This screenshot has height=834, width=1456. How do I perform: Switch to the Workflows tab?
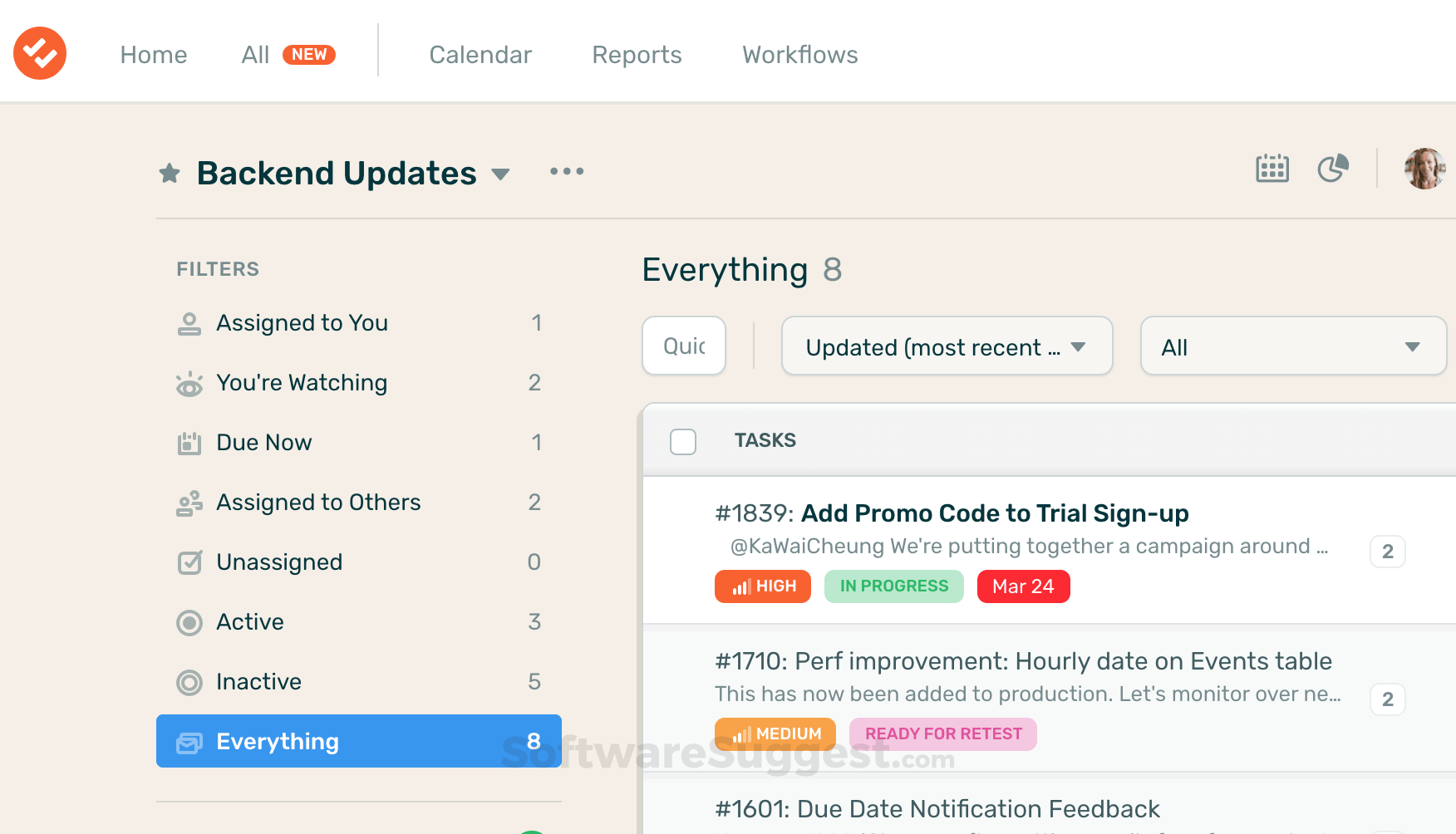[x=799, y=55]
